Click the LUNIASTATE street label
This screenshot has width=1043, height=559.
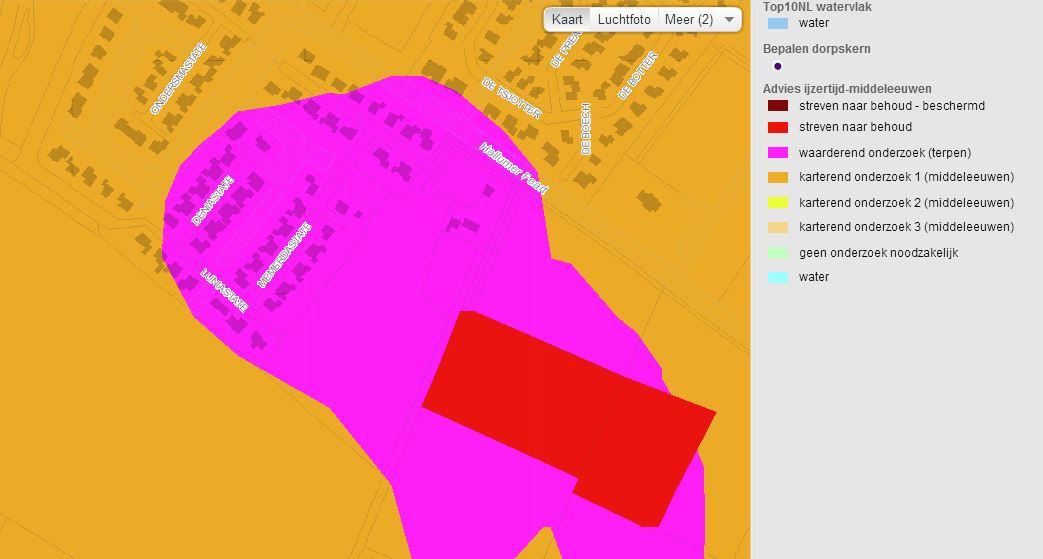click(224, 290)
